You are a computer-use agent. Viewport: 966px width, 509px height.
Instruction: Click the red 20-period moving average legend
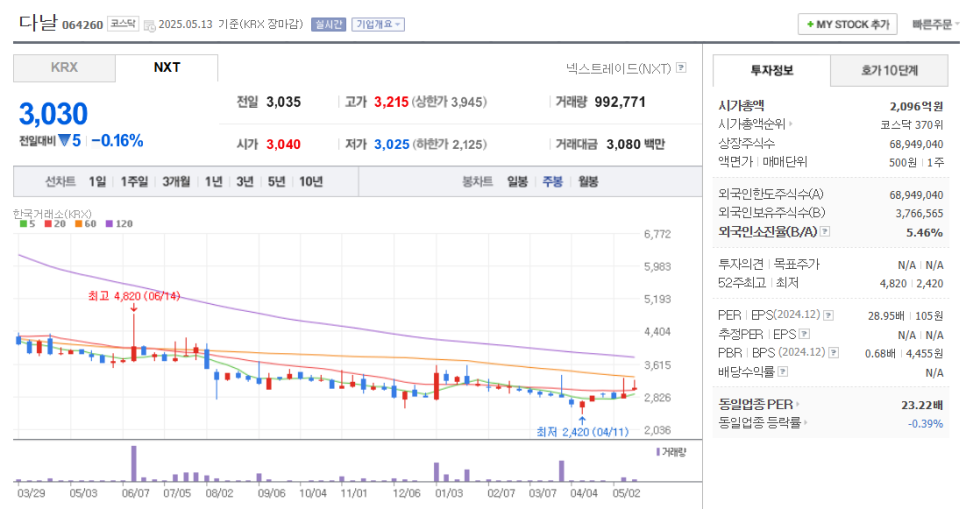(x=55, y=224)
